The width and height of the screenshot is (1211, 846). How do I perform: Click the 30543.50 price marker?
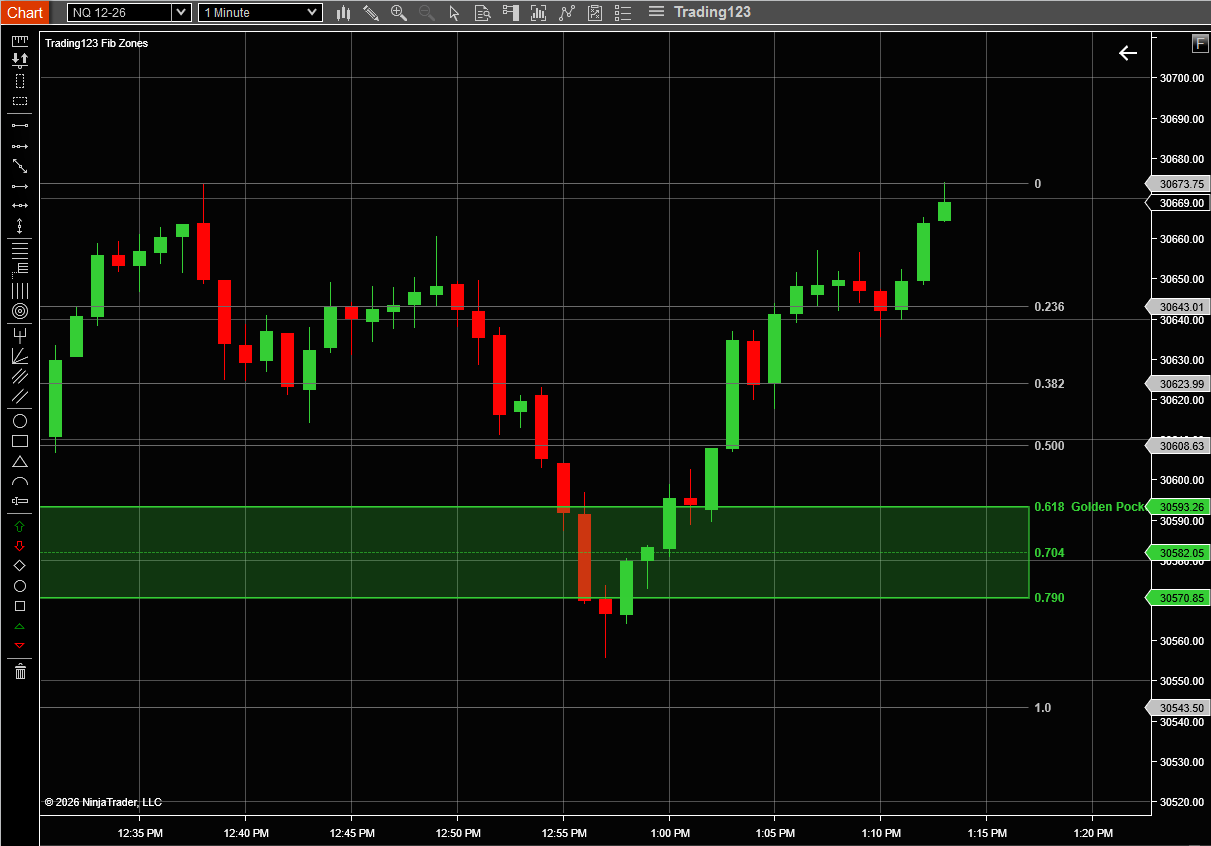click(1177, 708)
